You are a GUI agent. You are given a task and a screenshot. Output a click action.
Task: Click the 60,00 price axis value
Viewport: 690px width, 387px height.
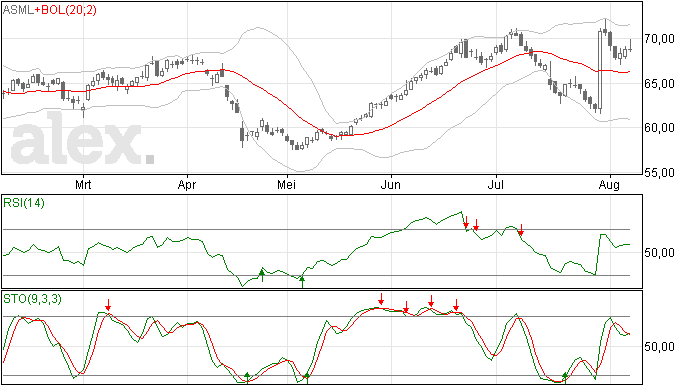659,128
